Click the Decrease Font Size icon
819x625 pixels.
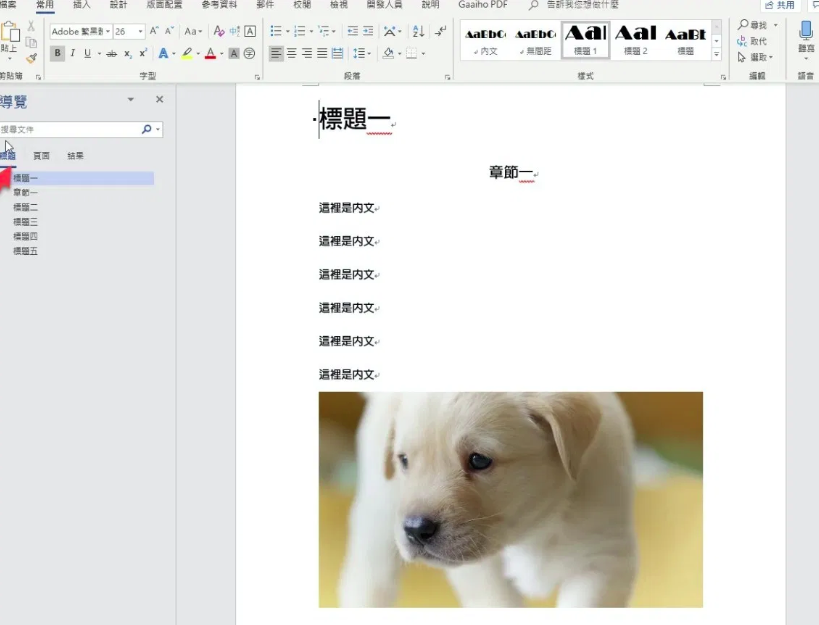click(169, 31)
